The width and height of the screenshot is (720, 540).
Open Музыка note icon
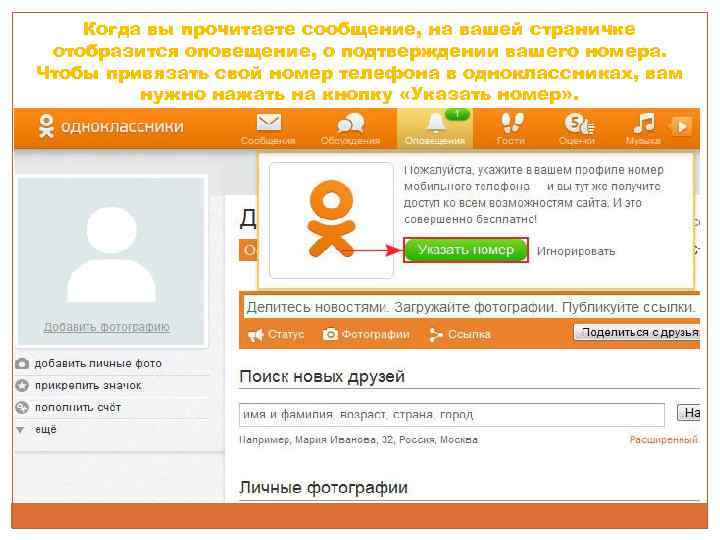pos(644,123)
